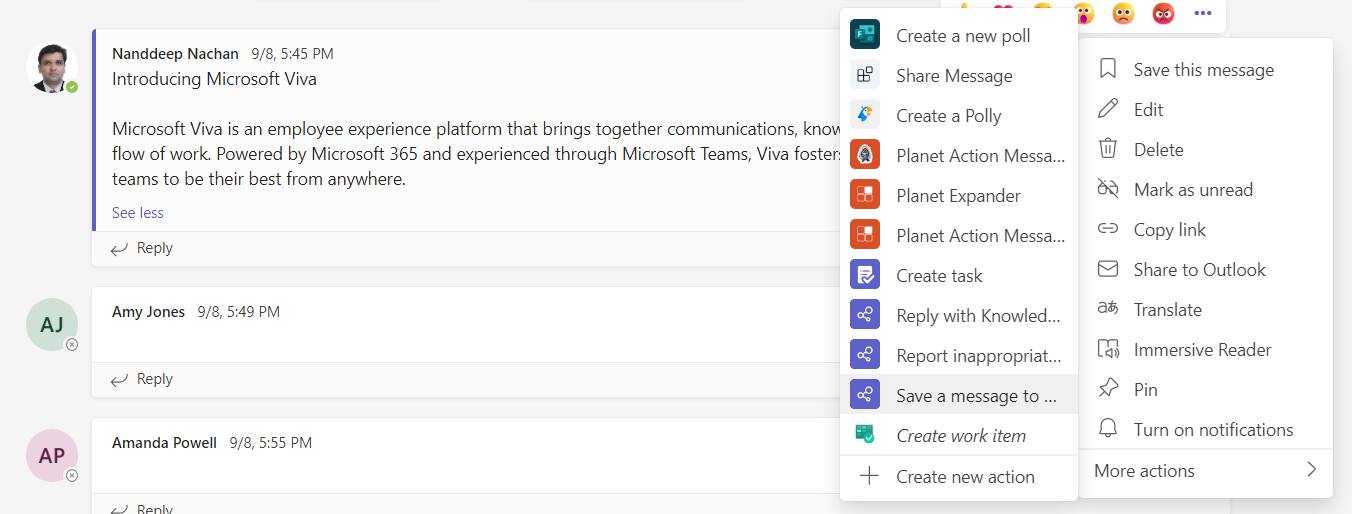Choose Create task from actions list
Screen dimensions: 1352x514
939,276
